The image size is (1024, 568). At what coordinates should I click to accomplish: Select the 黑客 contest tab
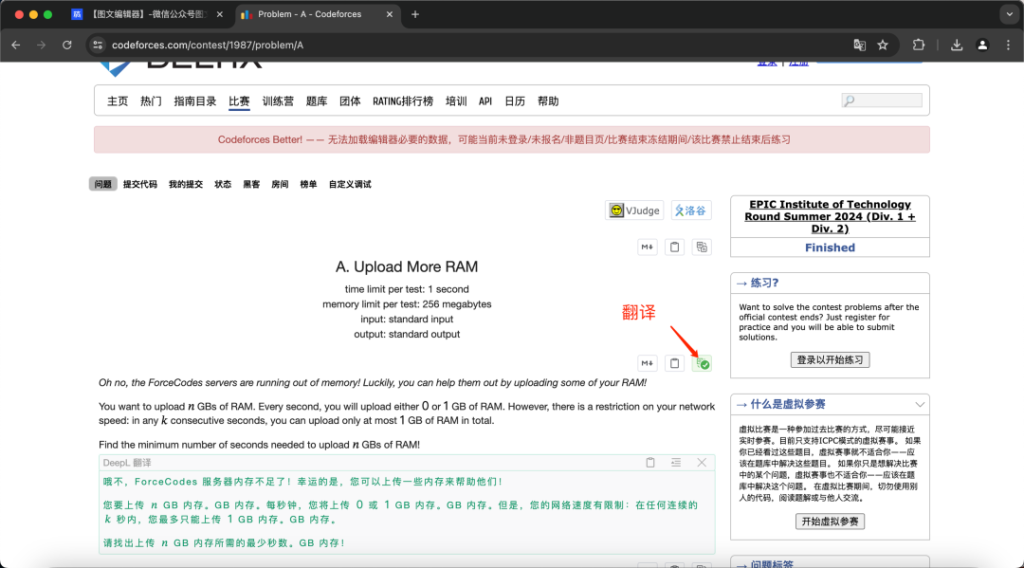(x=251, y=184)
